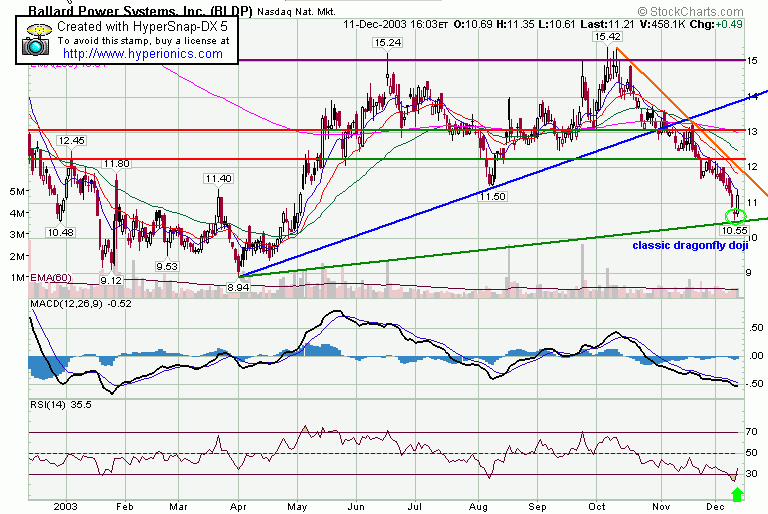Click the 'classic dragonfly doji' annotation text

690,245
